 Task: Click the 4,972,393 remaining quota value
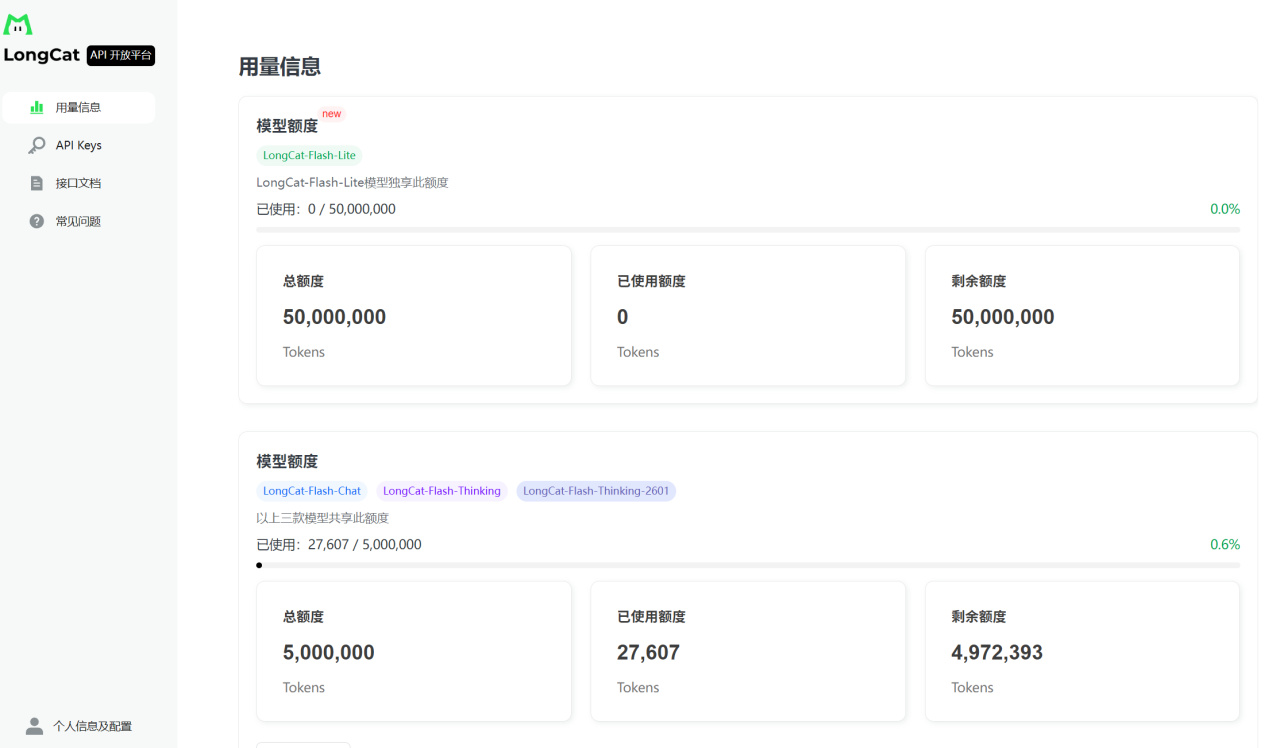(997, 653)
